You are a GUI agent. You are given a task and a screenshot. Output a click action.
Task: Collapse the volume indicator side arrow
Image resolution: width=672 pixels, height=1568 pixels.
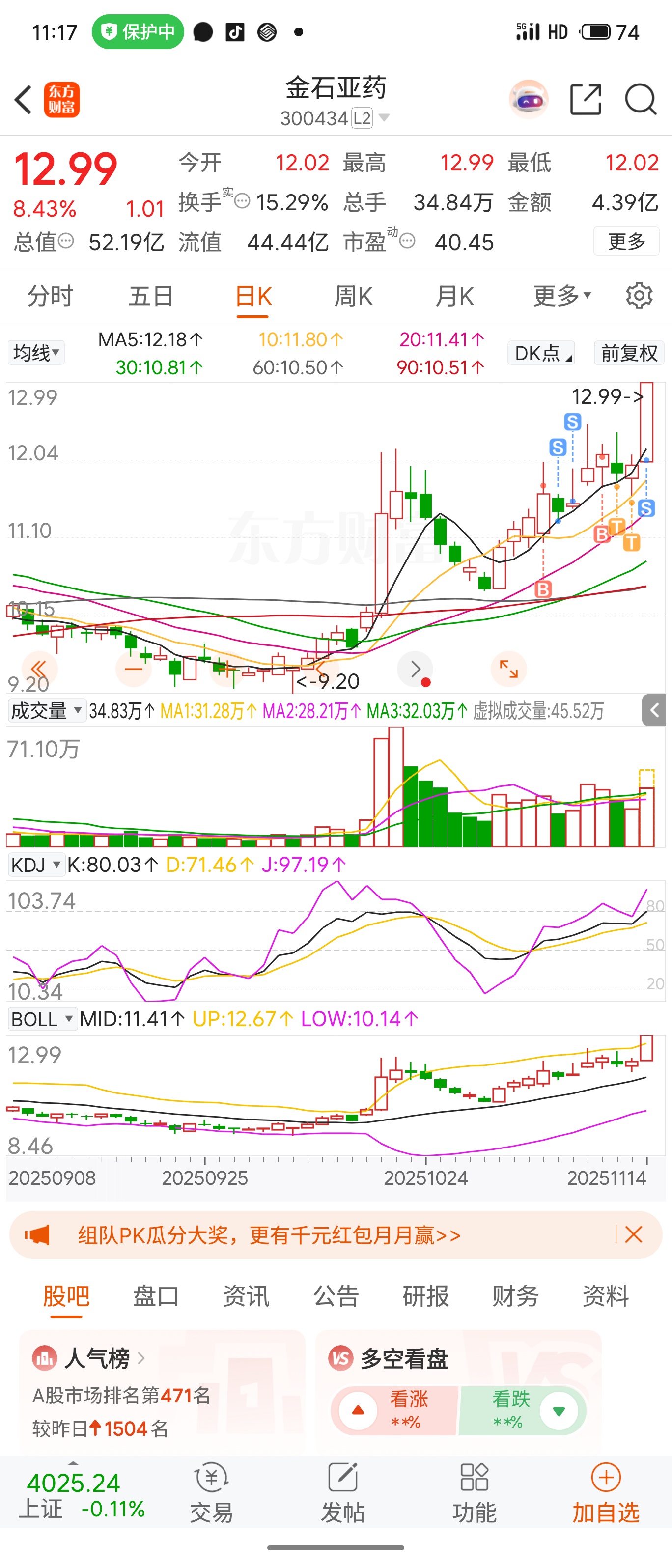pyautogui.click(x=654, y=710)
